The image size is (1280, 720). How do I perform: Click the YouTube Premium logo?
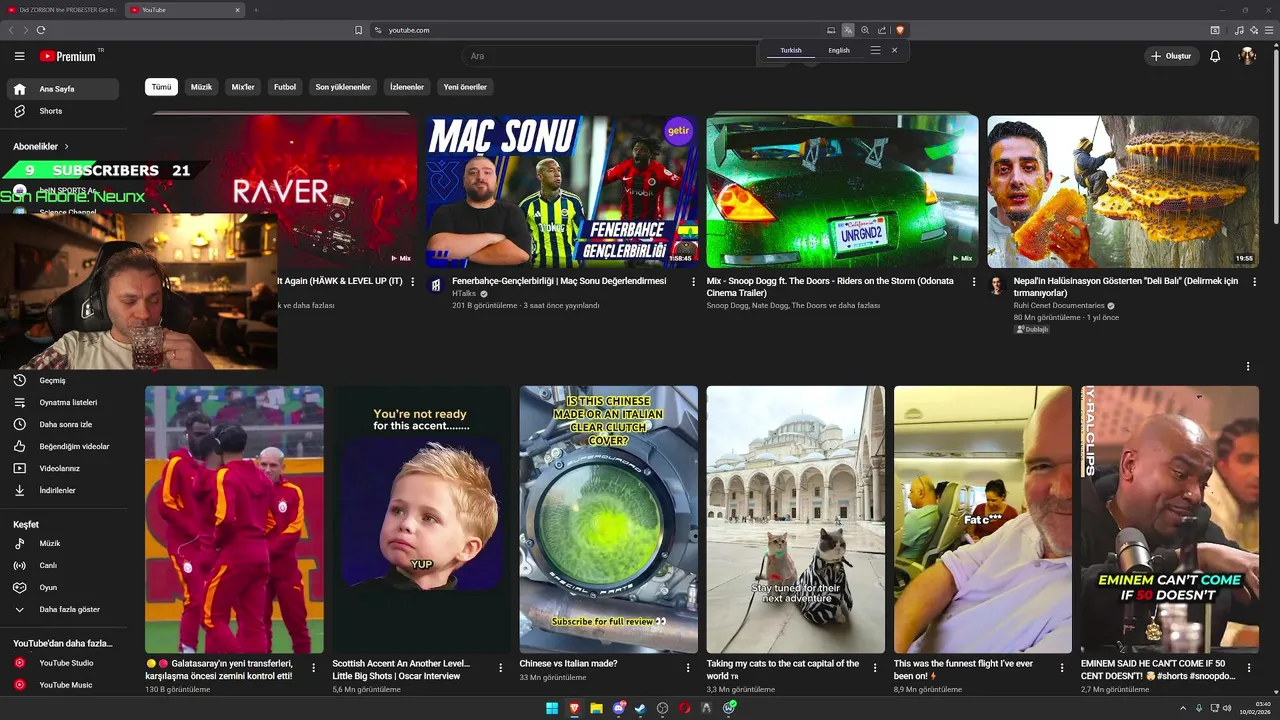tap(68, 56)
